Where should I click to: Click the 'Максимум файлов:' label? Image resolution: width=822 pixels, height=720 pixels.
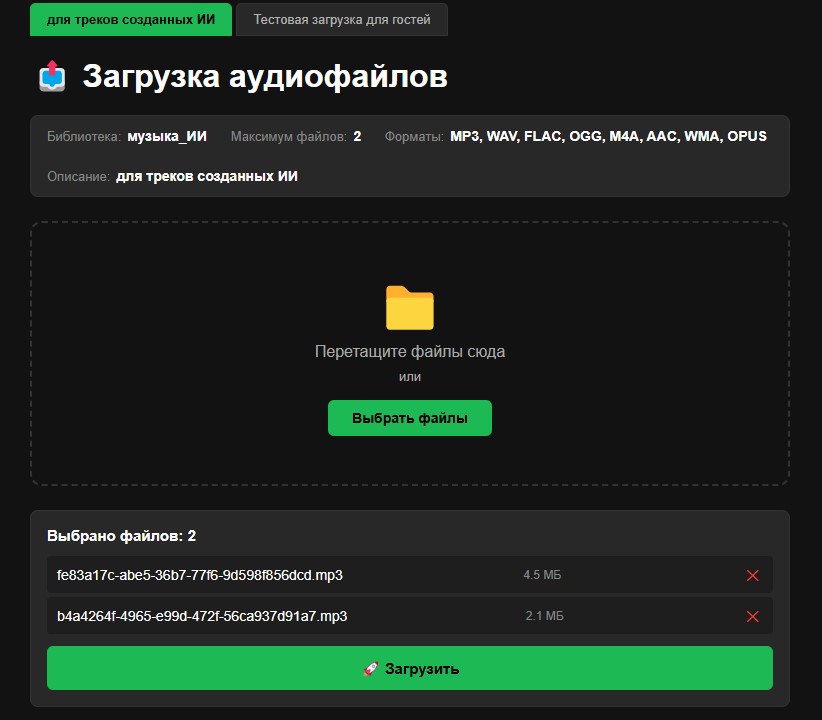289,137
